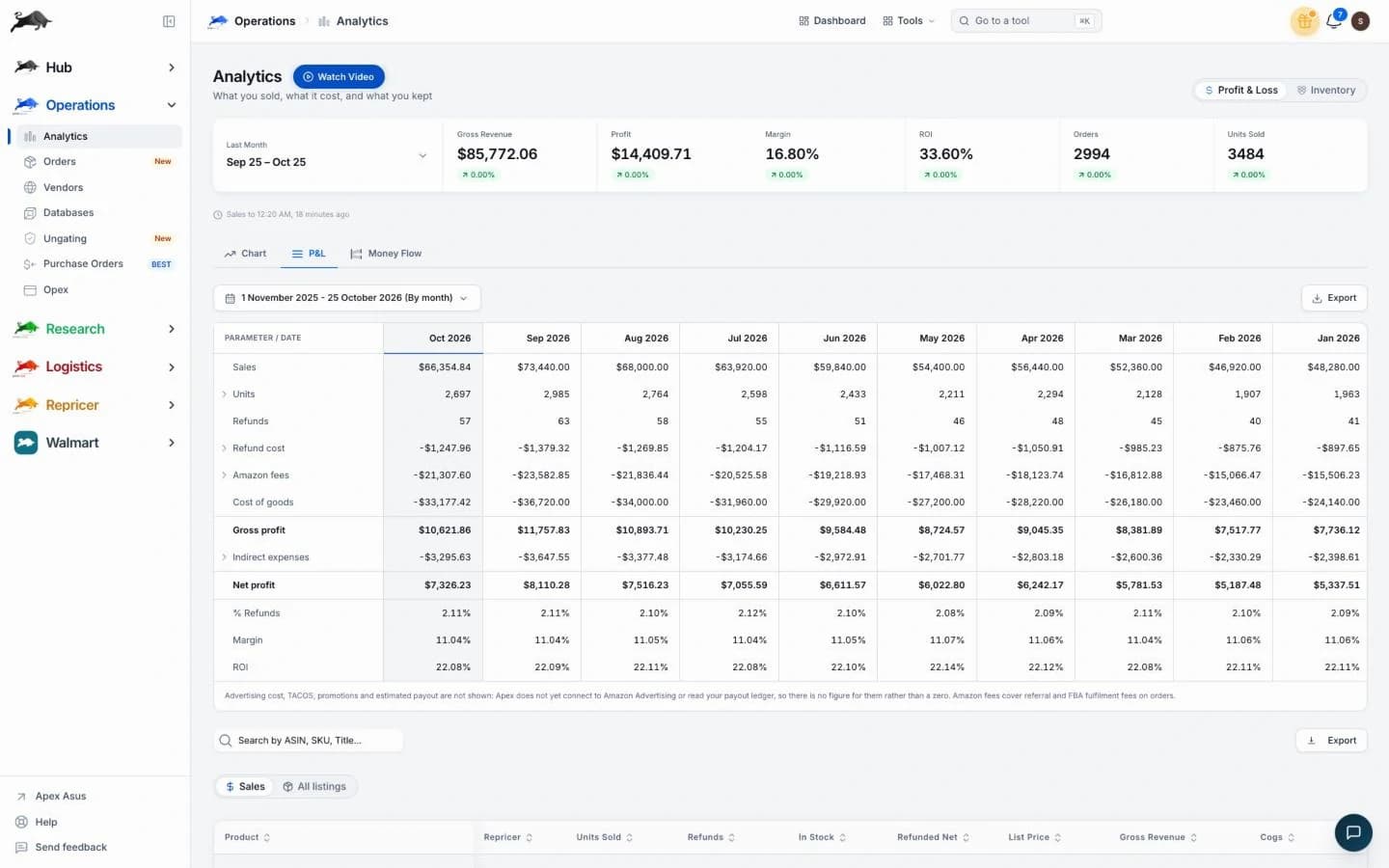
Task: Click the Help circle icon
Action: (x=21, y=822)
